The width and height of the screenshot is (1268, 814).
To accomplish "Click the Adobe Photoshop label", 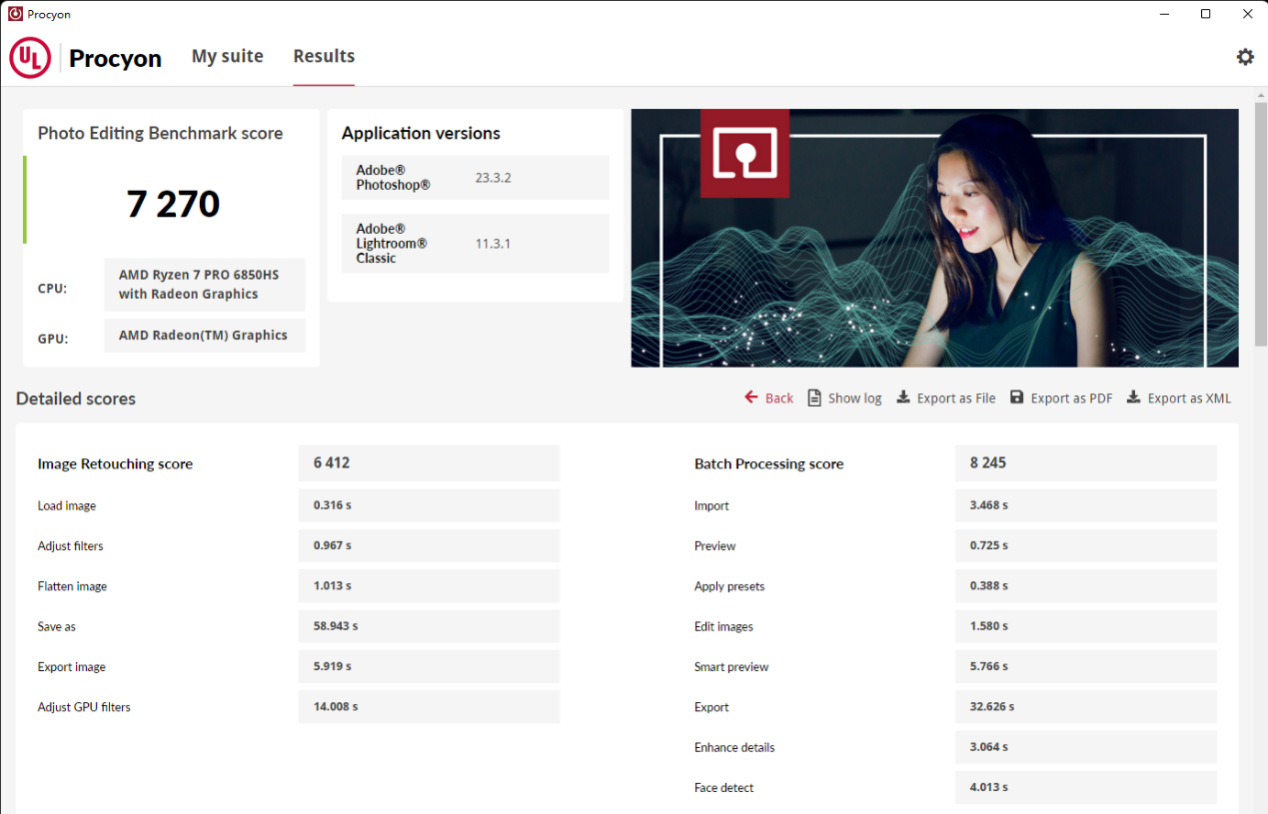I will [x=393, y=178].
